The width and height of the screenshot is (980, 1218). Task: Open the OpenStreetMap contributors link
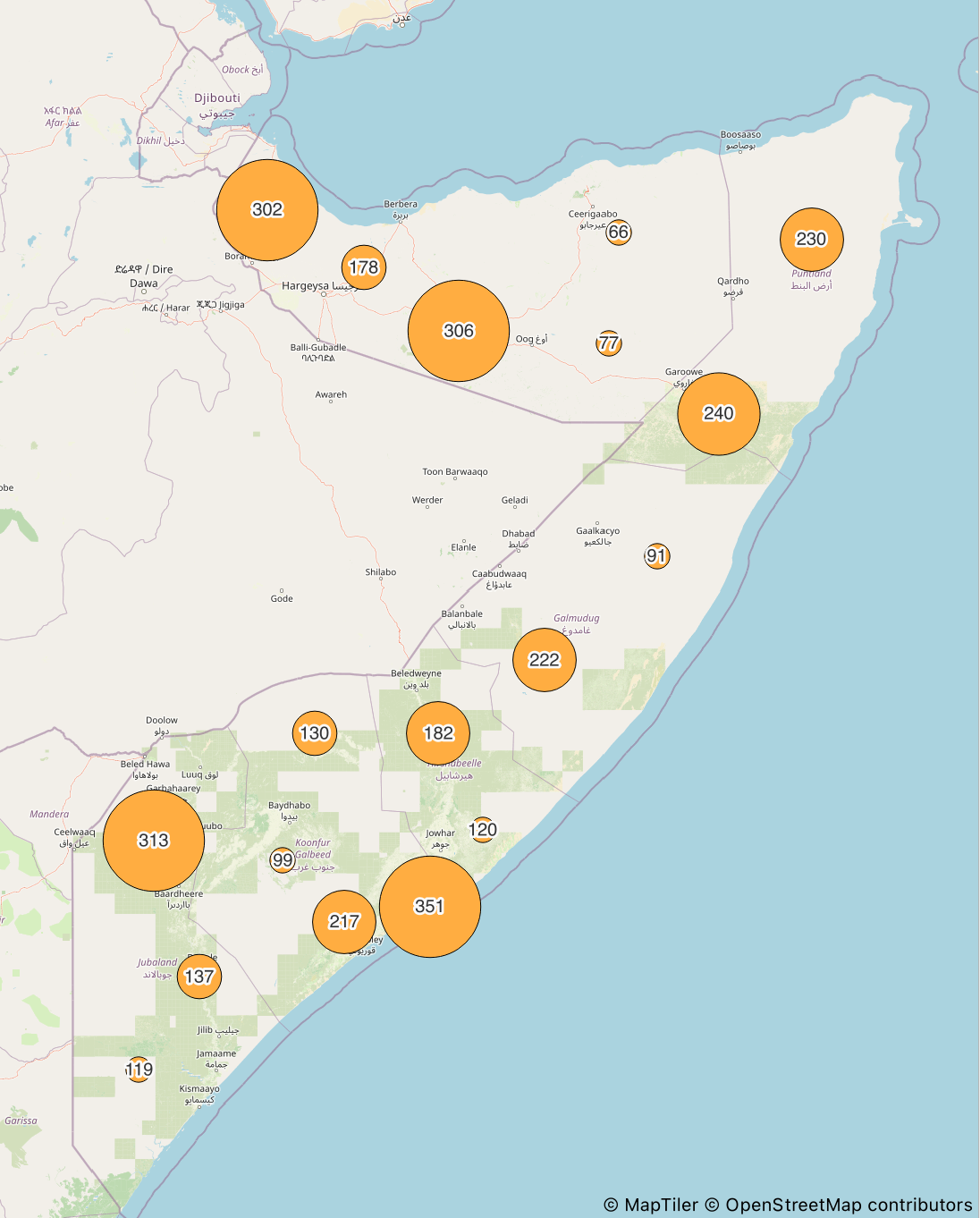(848, 1205)
